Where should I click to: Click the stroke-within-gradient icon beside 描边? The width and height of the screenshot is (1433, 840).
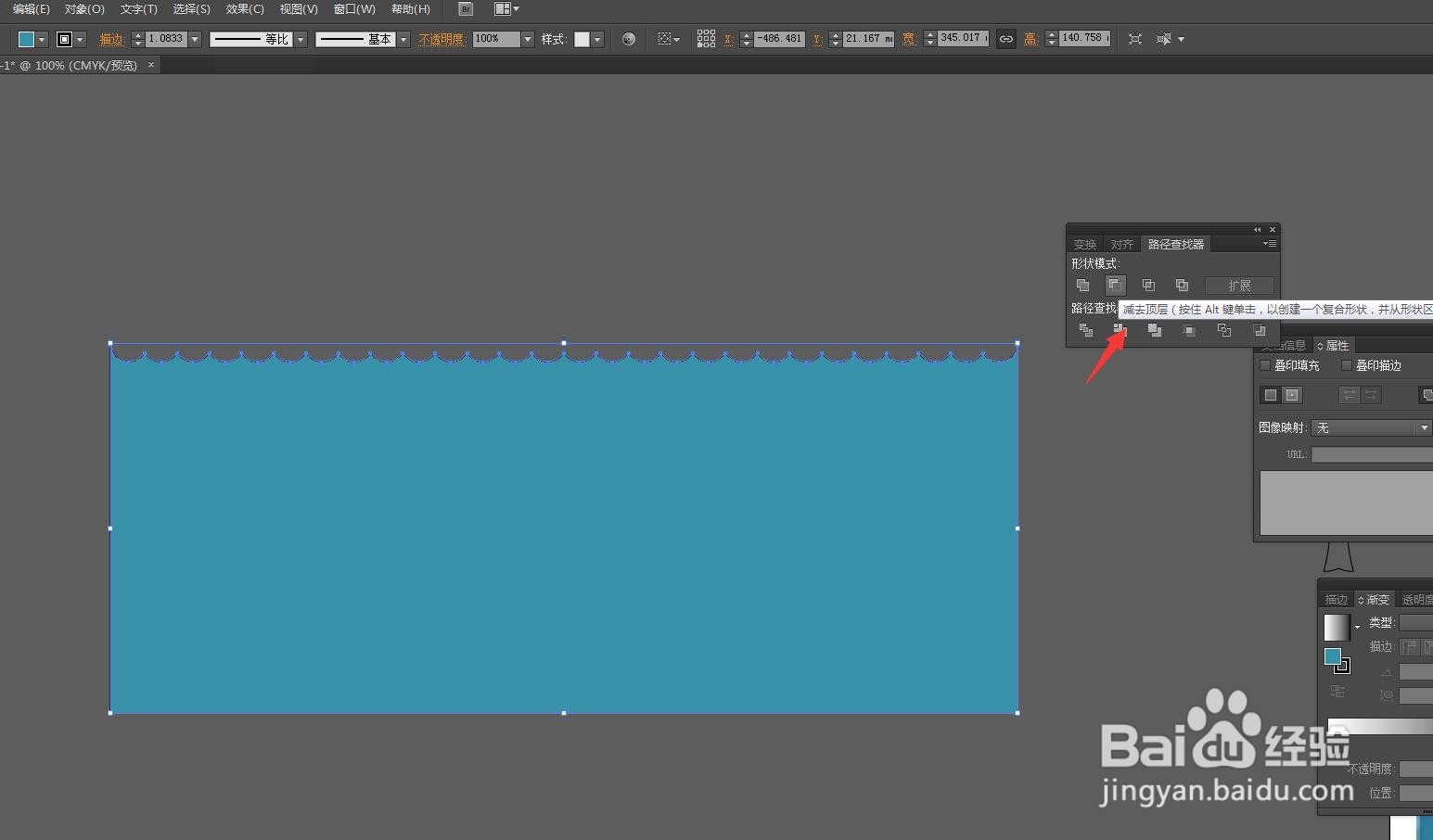click(1409, 646)
